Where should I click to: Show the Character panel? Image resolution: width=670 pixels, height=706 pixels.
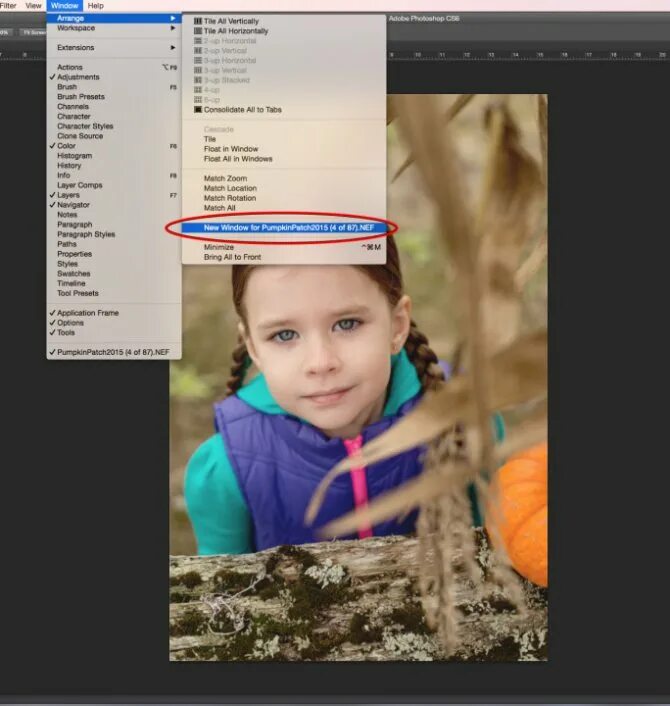pos(114,116)
